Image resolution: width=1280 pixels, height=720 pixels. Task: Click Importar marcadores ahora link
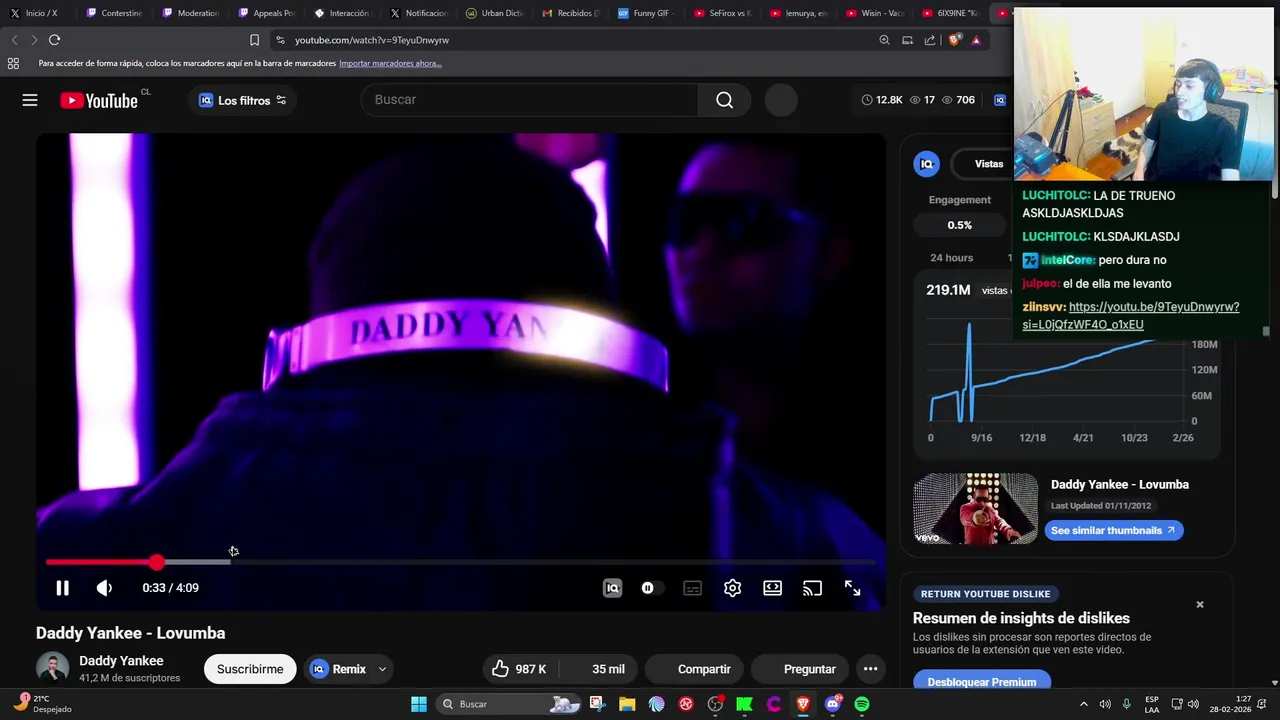[x=390, y=63]
